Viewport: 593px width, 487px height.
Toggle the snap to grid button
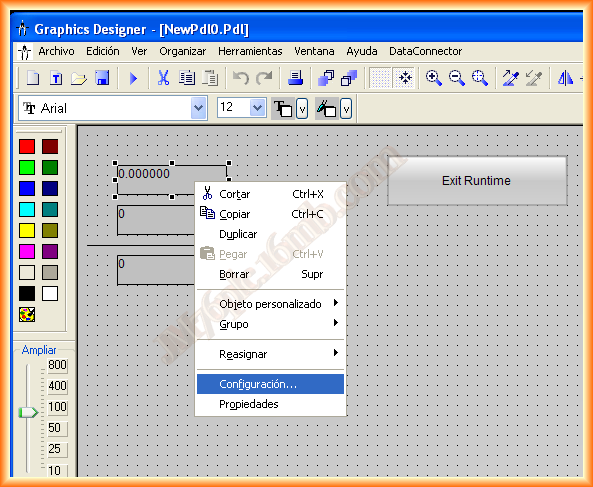(404, 78)
